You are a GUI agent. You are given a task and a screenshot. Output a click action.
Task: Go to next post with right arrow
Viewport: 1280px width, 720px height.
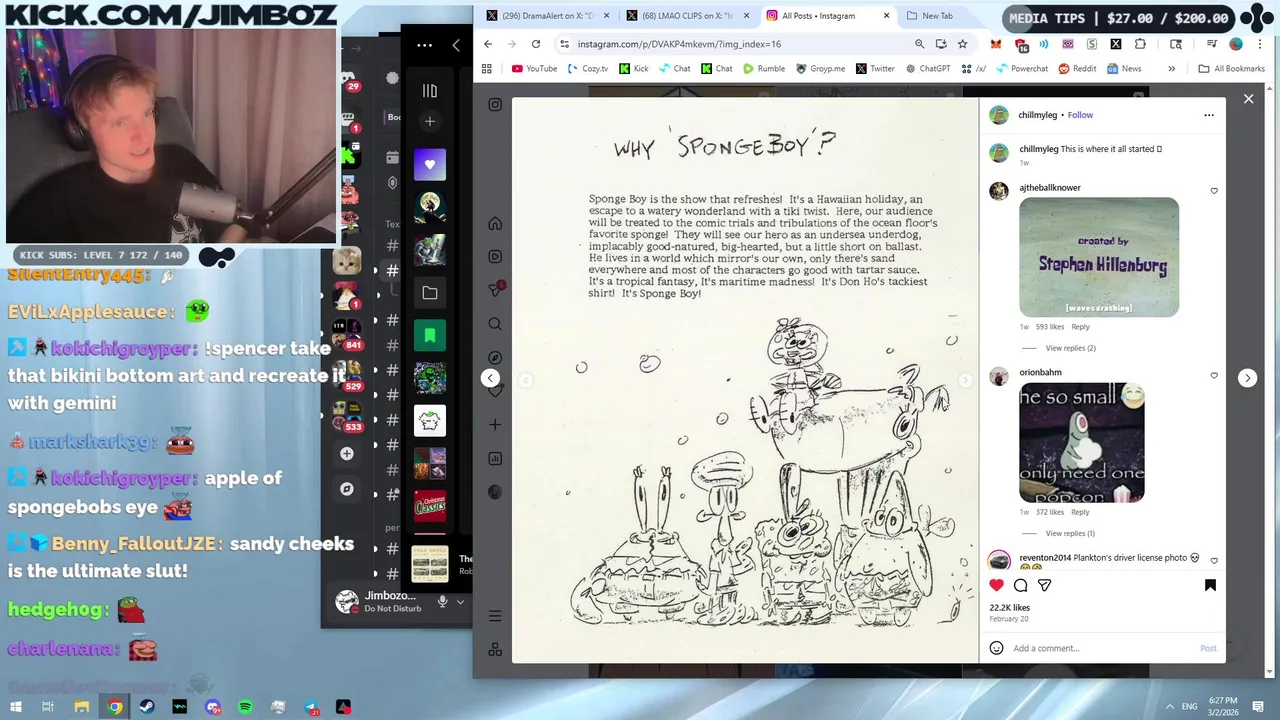(1247, 378)
